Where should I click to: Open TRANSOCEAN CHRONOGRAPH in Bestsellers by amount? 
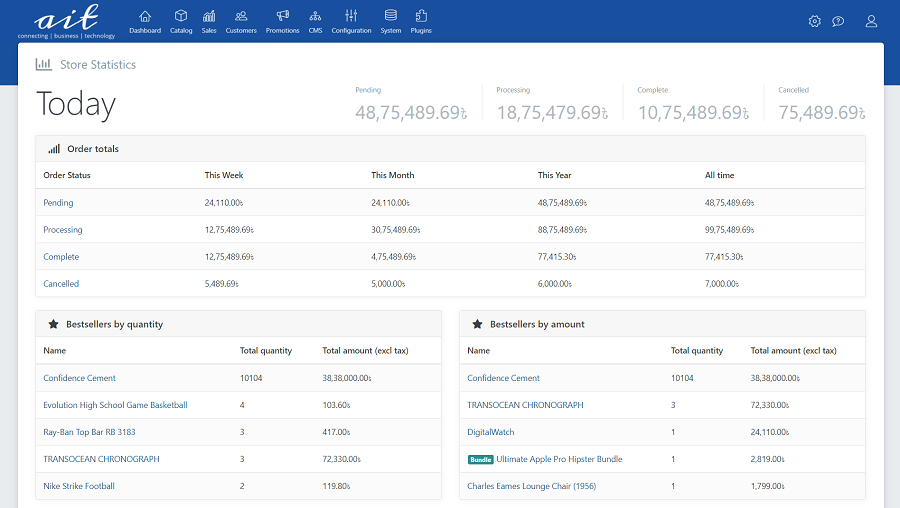tap(525, 405)
